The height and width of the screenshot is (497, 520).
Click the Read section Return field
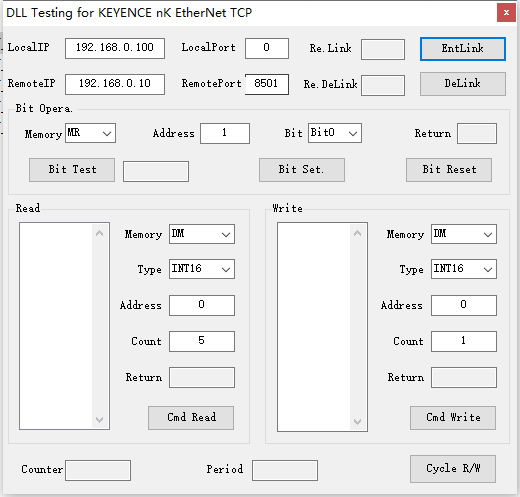pos(202,377)
